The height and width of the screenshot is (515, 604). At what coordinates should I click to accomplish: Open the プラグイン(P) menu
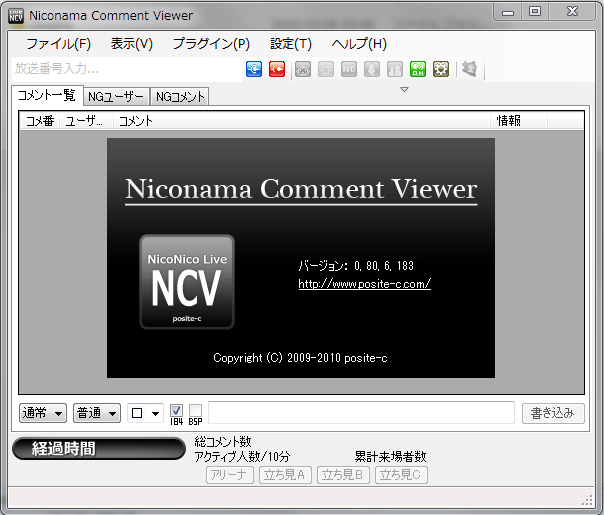[211, 44]
